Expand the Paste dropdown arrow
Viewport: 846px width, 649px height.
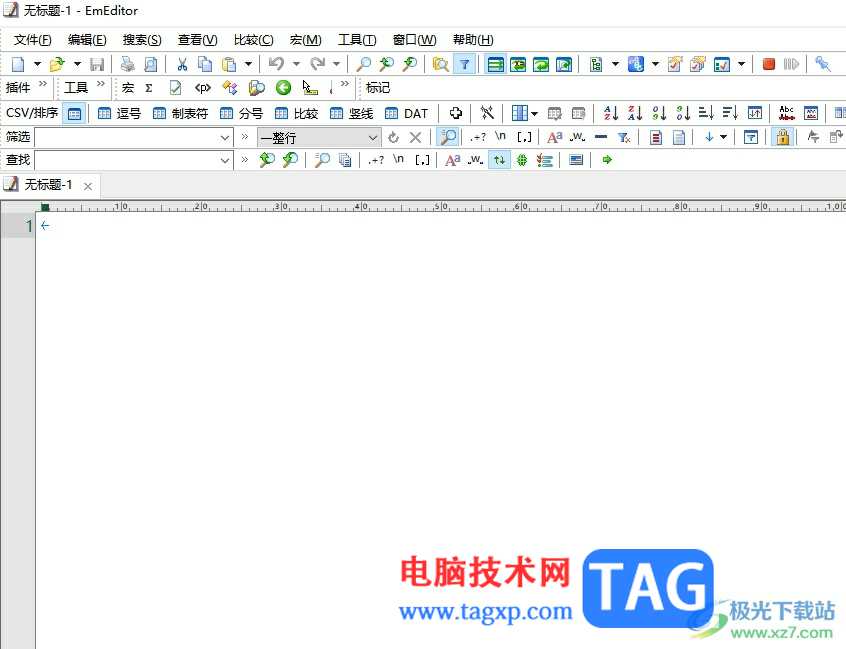pos(248,64)
